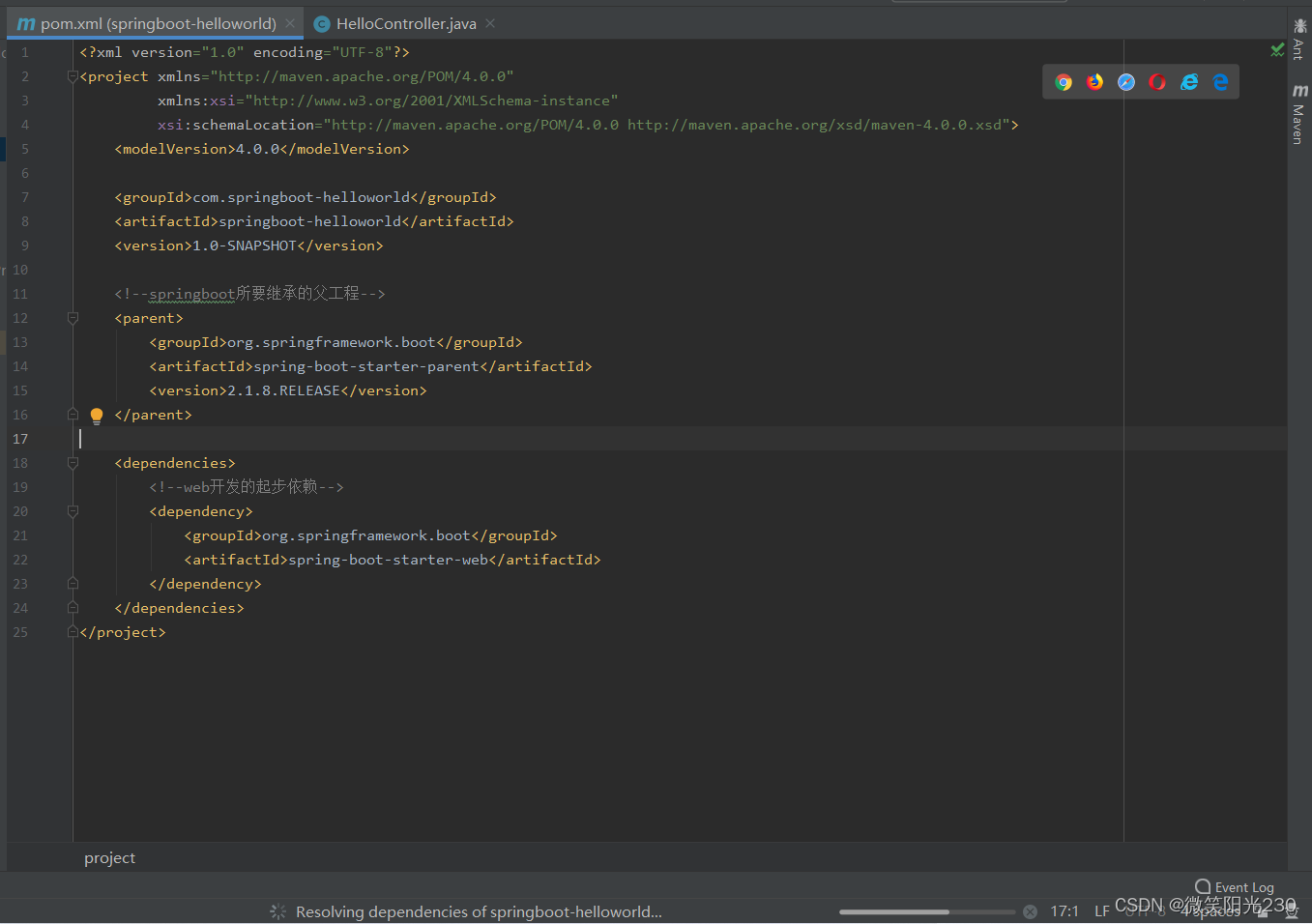Click the inspection status checkmark icon
1312x924 pixels.
1276,50
